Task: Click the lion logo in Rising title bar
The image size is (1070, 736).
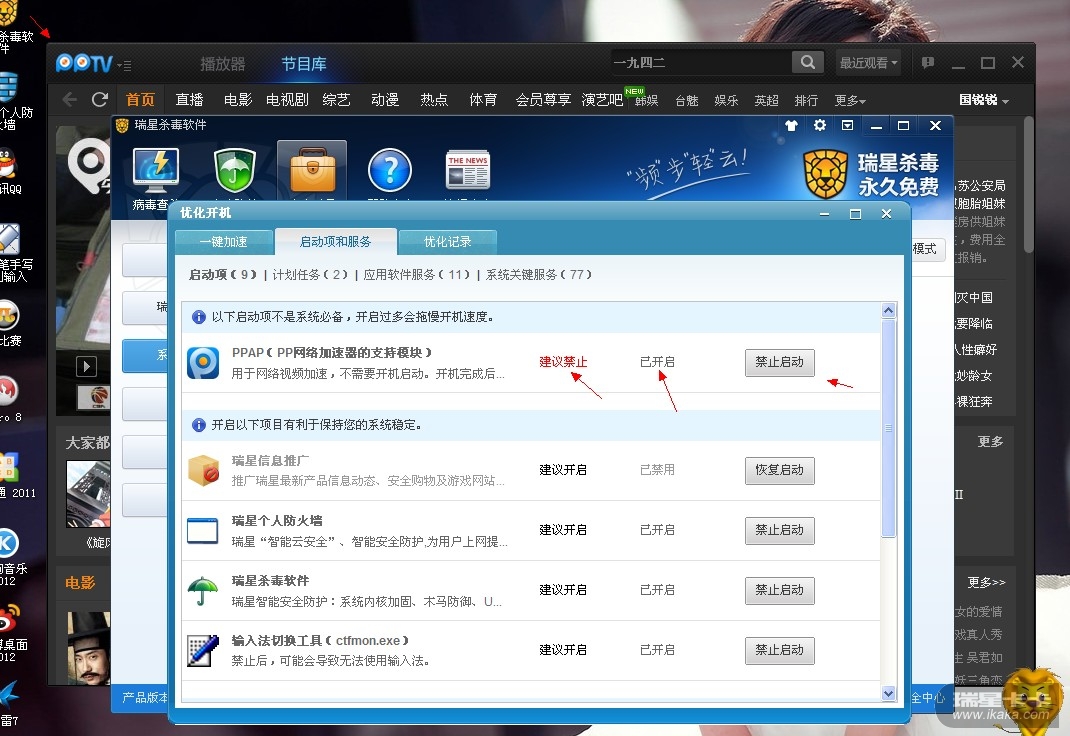Action: click(x=122, y=126)
